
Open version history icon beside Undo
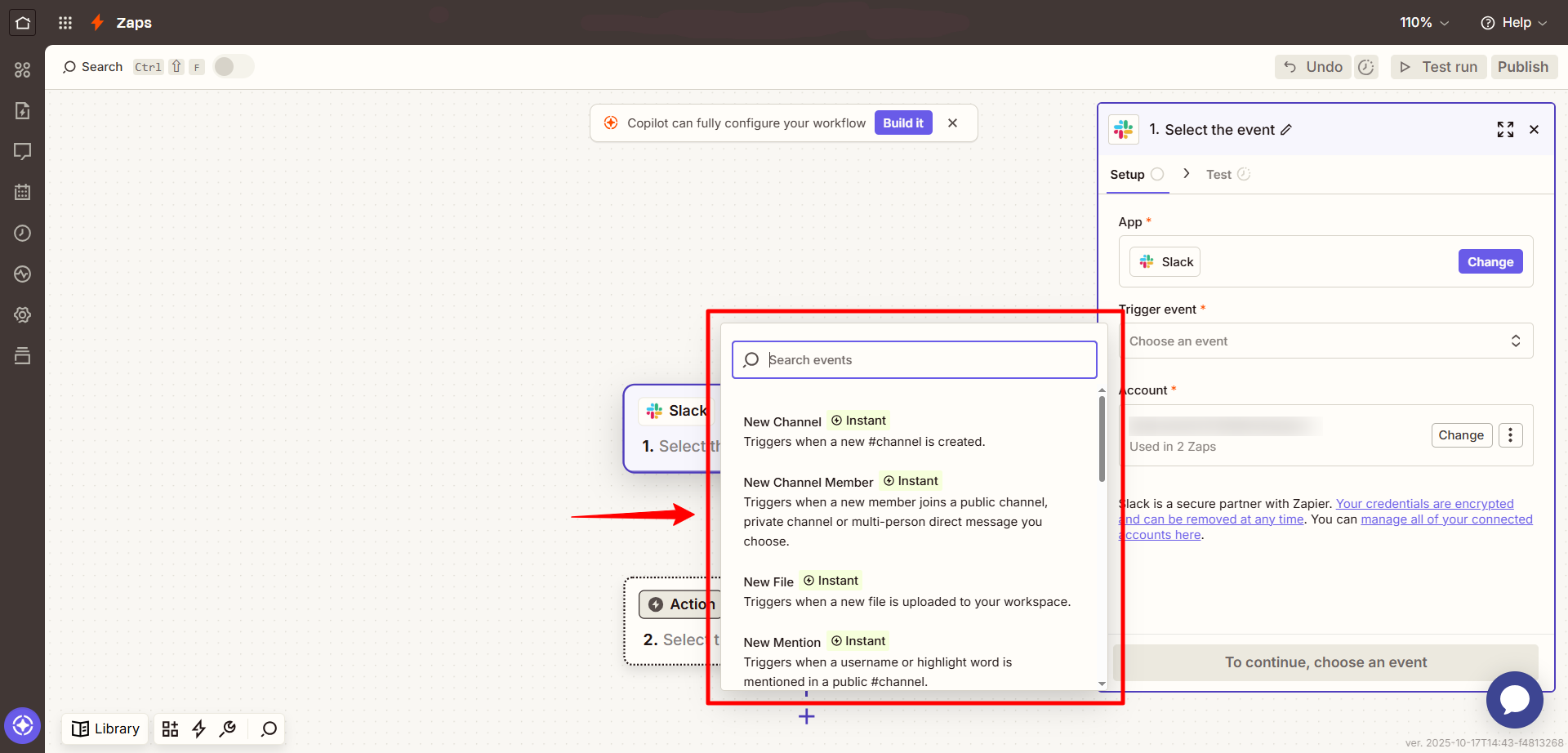tap(1366, 67)
